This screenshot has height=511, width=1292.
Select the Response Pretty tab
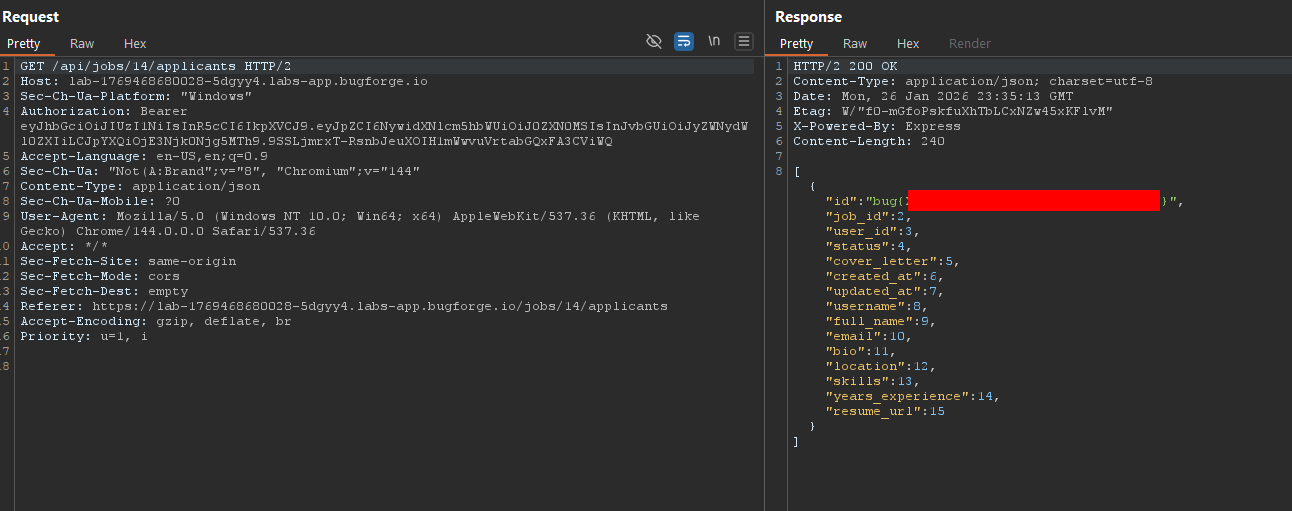point(796,44)
